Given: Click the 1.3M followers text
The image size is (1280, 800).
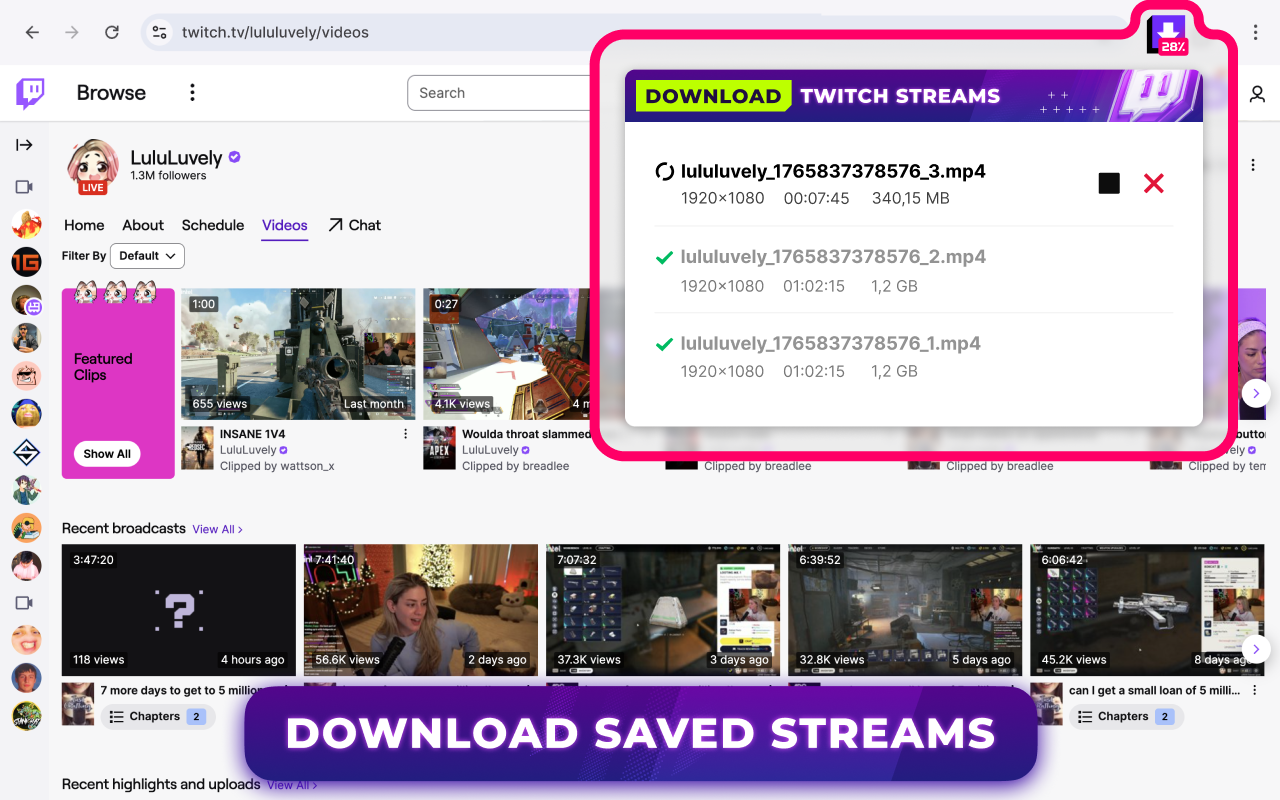Looking at the screenshot, I should 168,176.
